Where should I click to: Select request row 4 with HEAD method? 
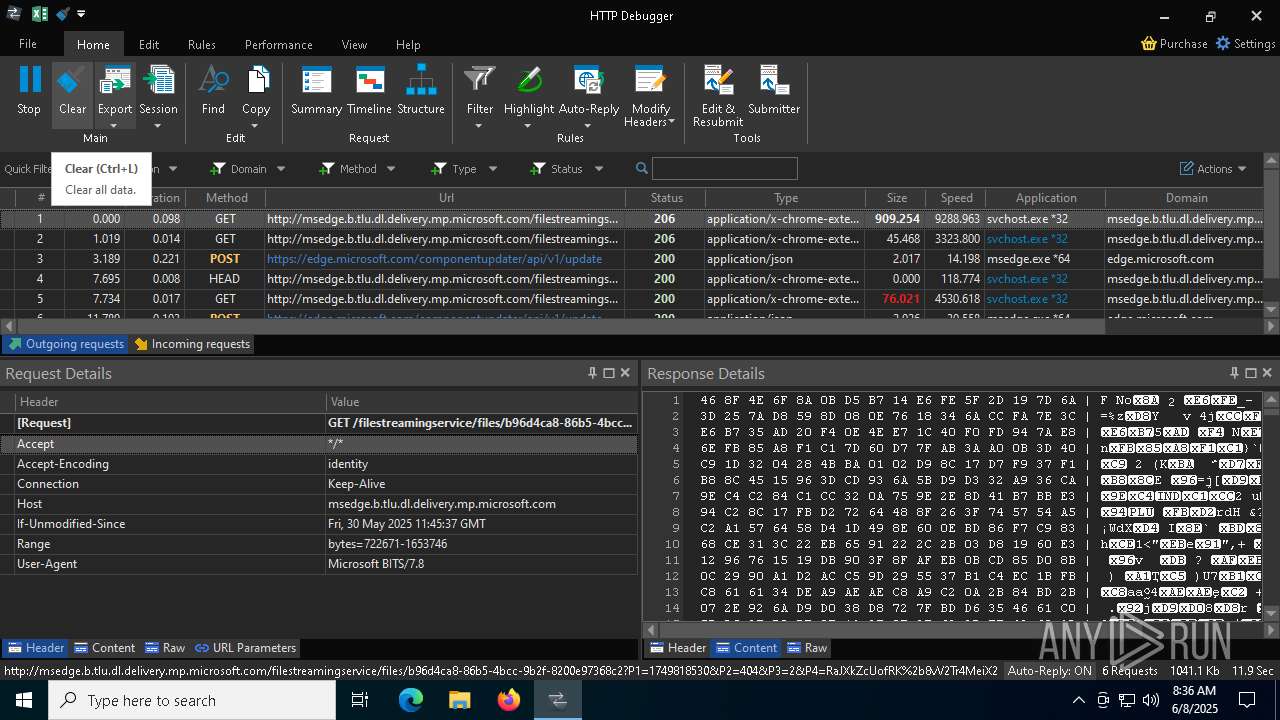click(633, 279)
